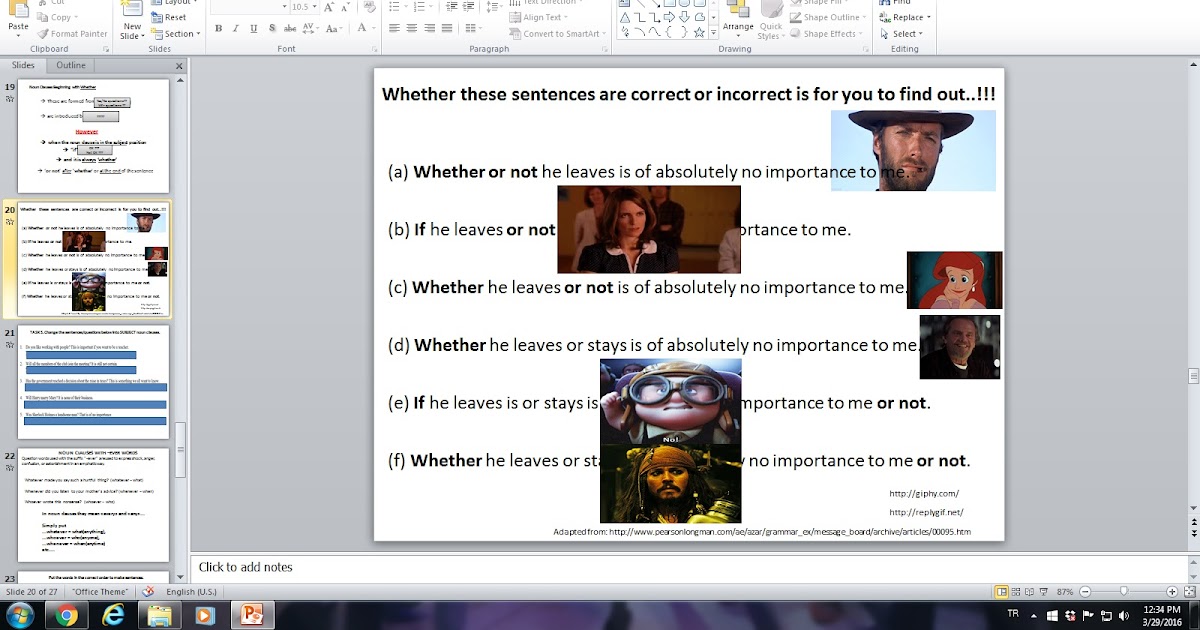Viewport: 1200px width, 630px height.
Task: Open the Shape Effects menu
Action: 828,33
